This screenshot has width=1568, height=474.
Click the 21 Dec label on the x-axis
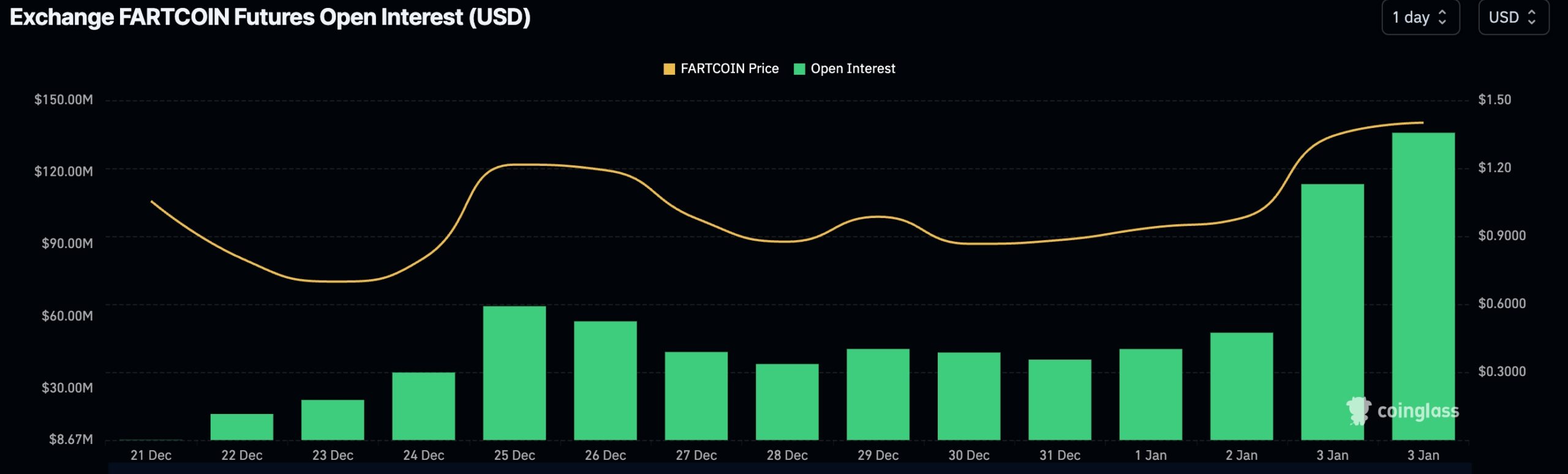pos(151,455)
